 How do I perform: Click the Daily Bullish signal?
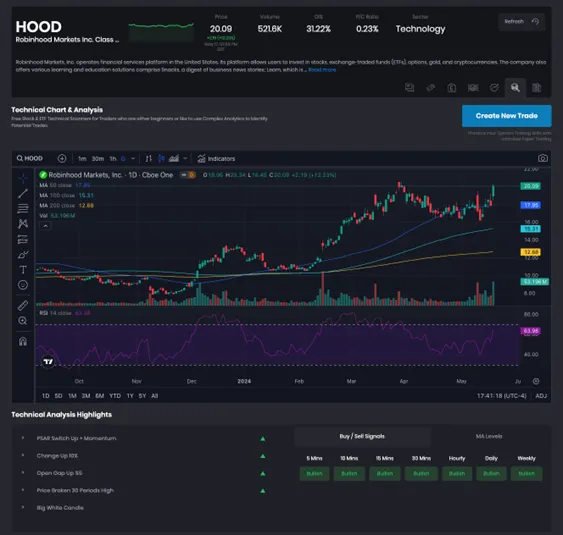[491, 474]
